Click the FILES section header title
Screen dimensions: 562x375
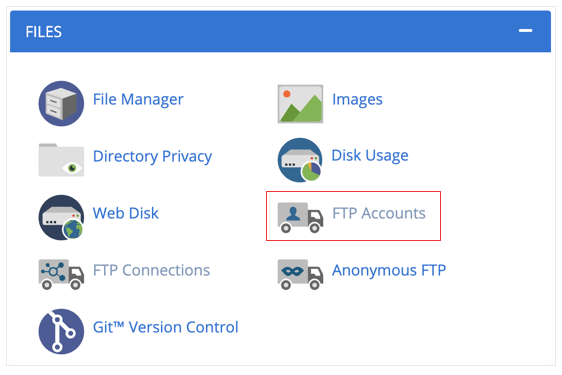44,32
